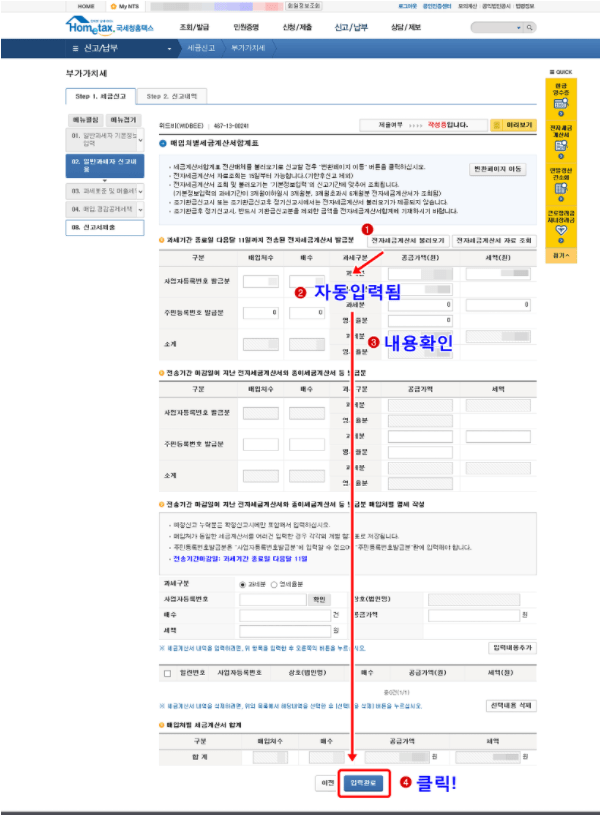This screenshot has width=600, height=815.
Task: Click the 입력완료 button
Action: point(363,783)
